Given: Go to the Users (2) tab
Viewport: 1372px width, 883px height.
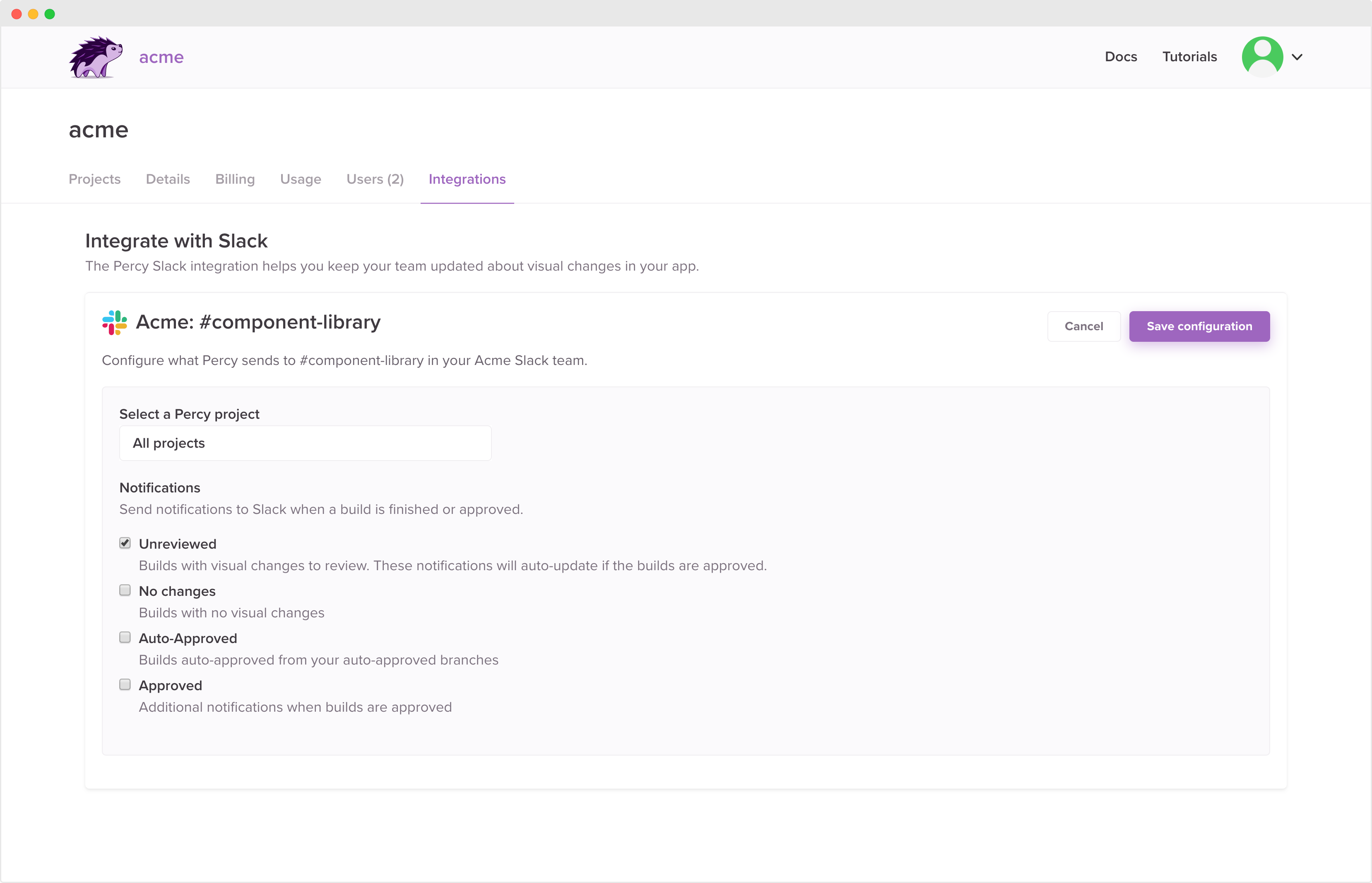Looking at the screenshot, I should (375, 180).
